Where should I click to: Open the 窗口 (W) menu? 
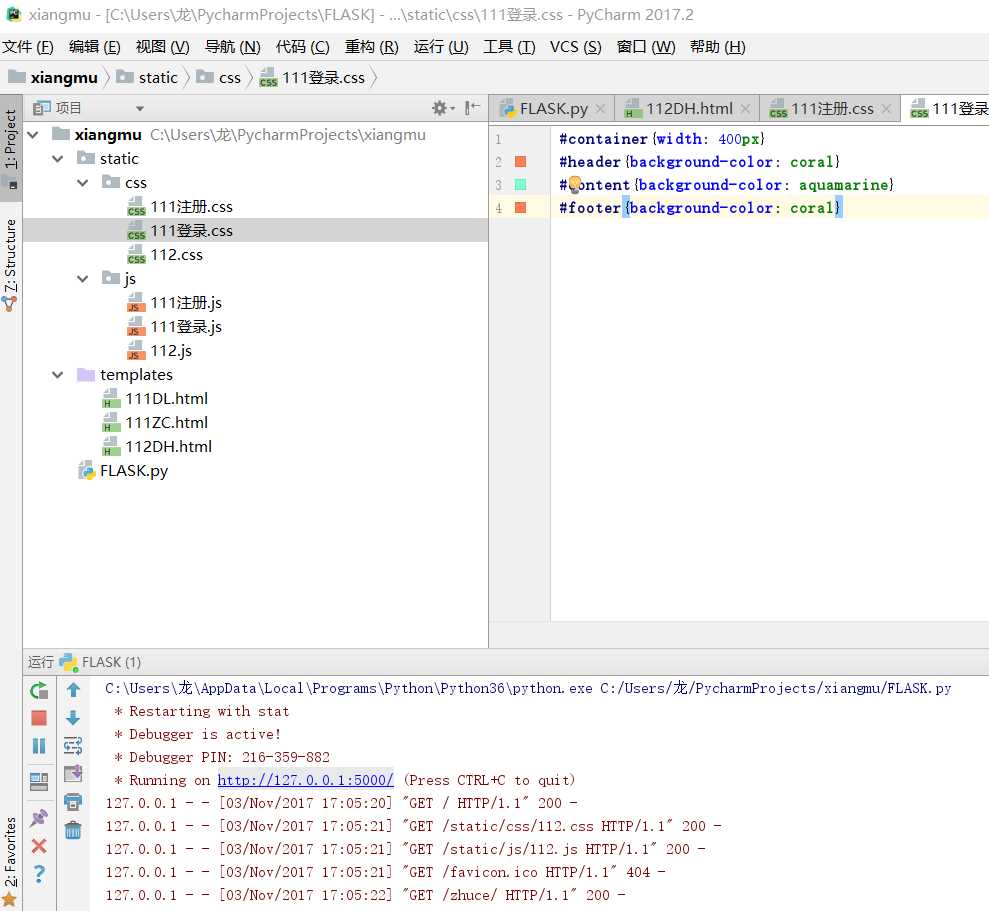[646, 47]
